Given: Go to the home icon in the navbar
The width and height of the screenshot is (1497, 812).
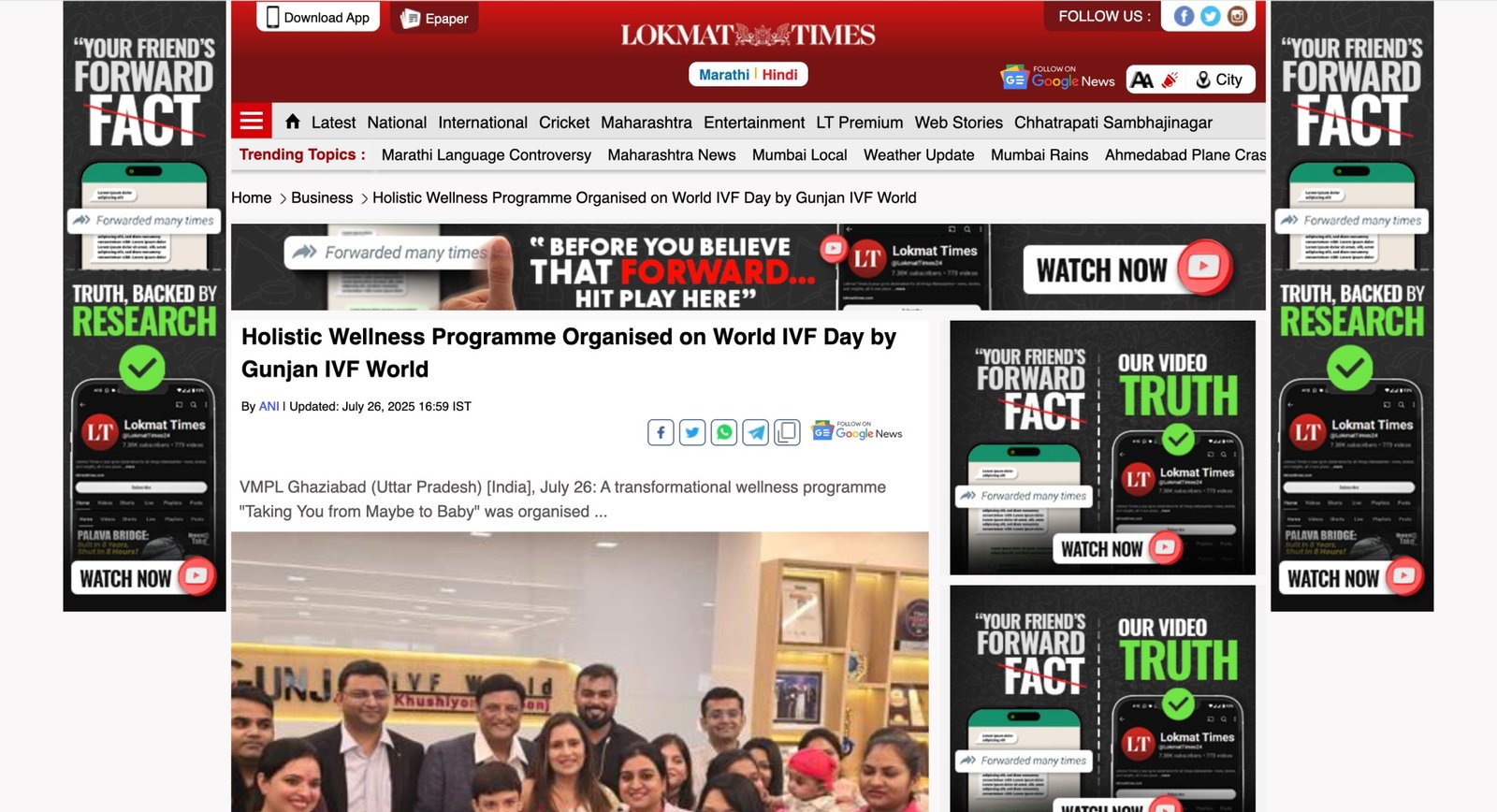Looking at the screenshot, I should coord(293,122).
